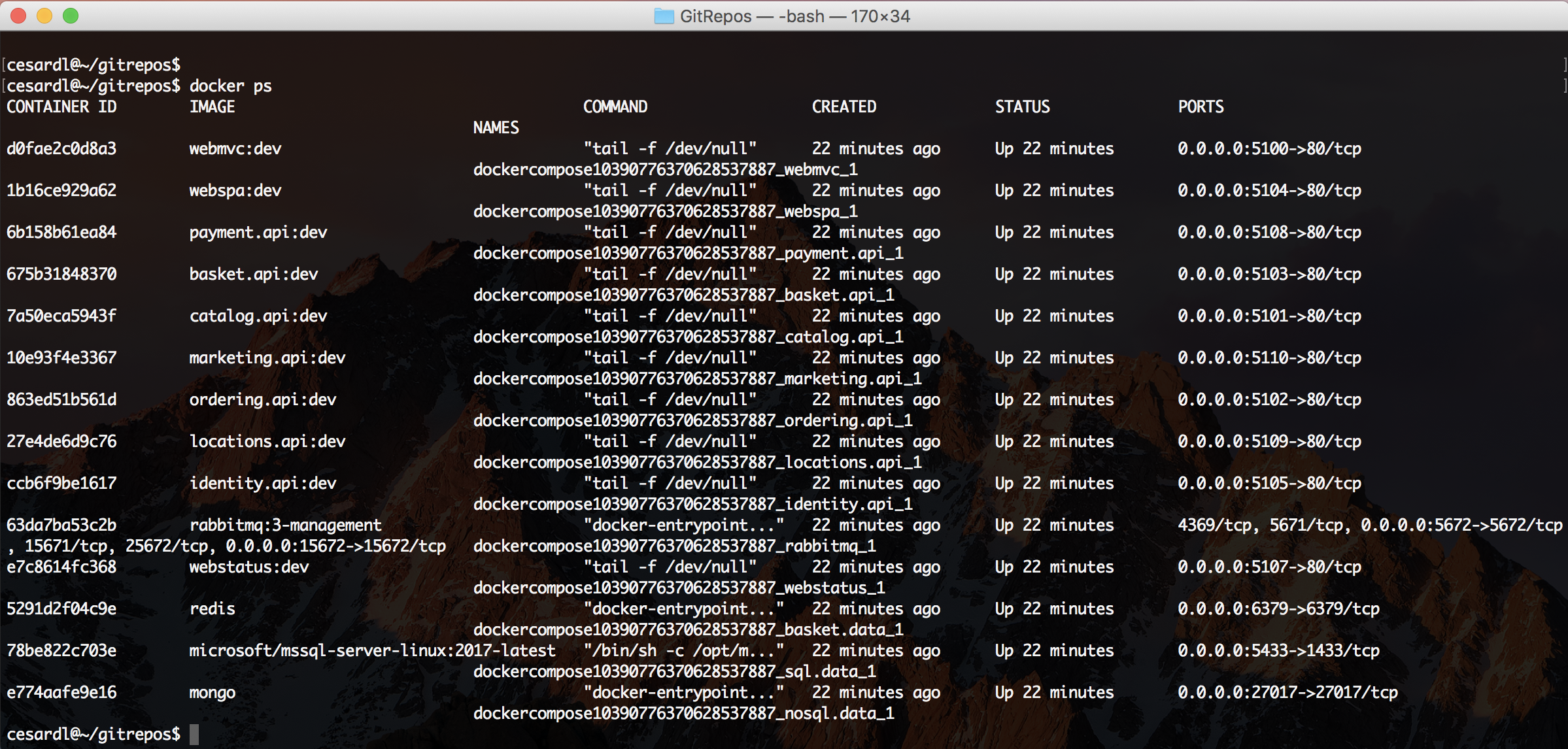Click the terminal cursor block at the prompt
This screenshot has width=1568, height=749.
tap(194, 734)
